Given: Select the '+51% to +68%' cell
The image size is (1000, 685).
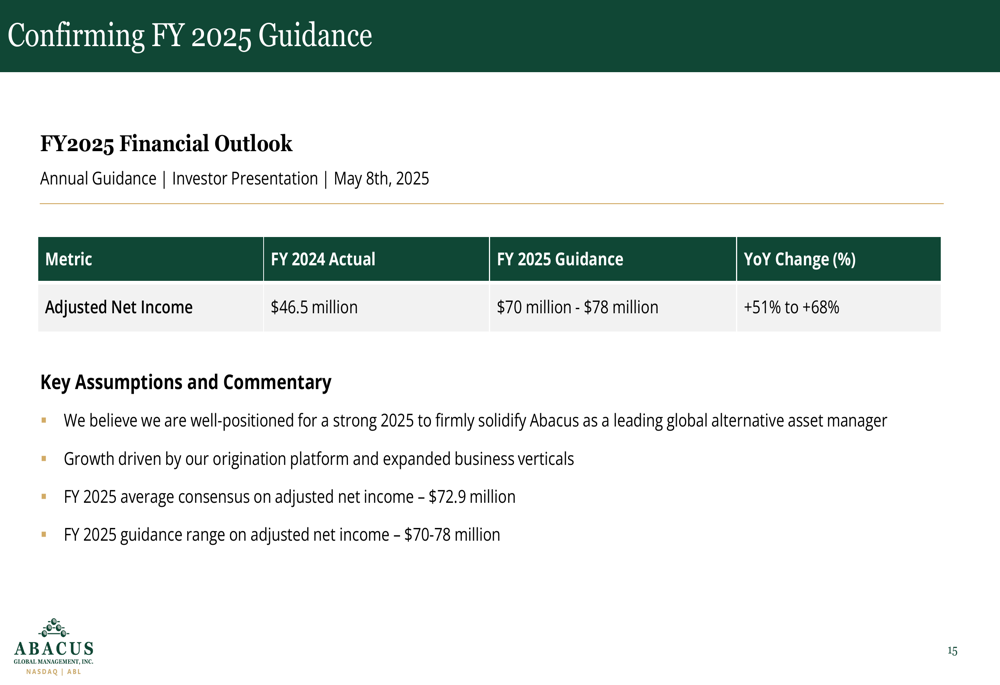Looking at the screenshot, I should pos(839,307).
